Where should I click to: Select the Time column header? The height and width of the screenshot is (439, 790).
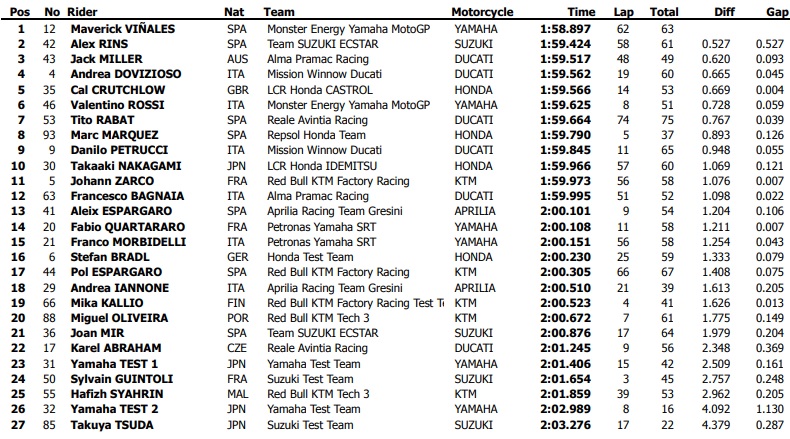pyautogui.click(x=581, y=12)
